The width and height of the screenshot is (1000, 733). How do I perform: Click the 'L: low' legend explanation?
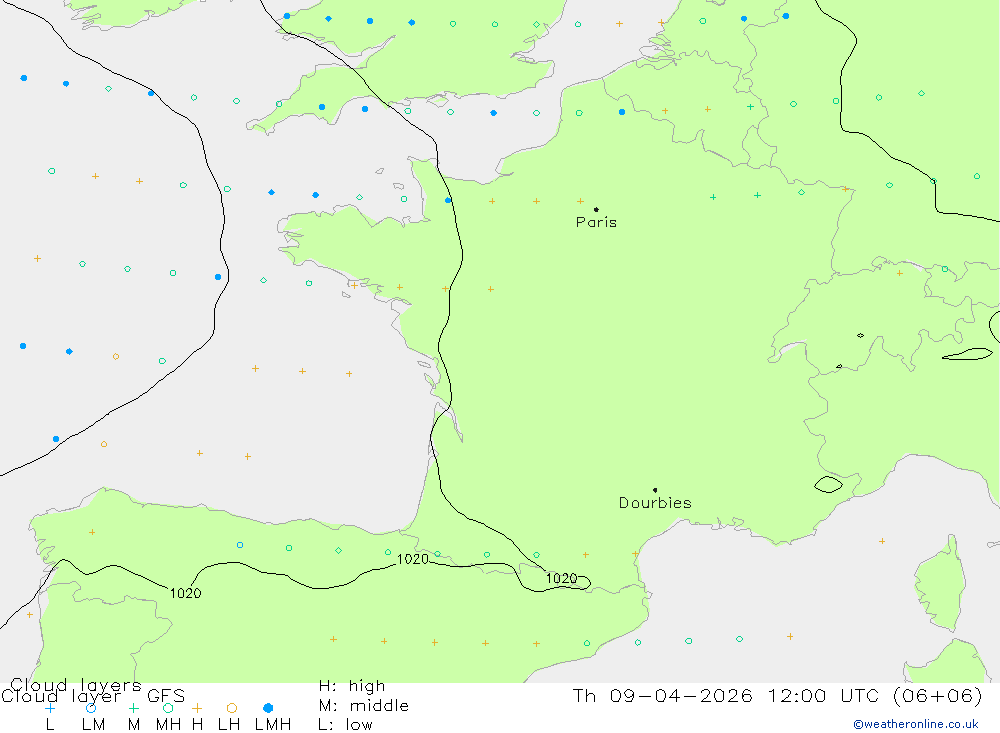(x=345, y=725)
